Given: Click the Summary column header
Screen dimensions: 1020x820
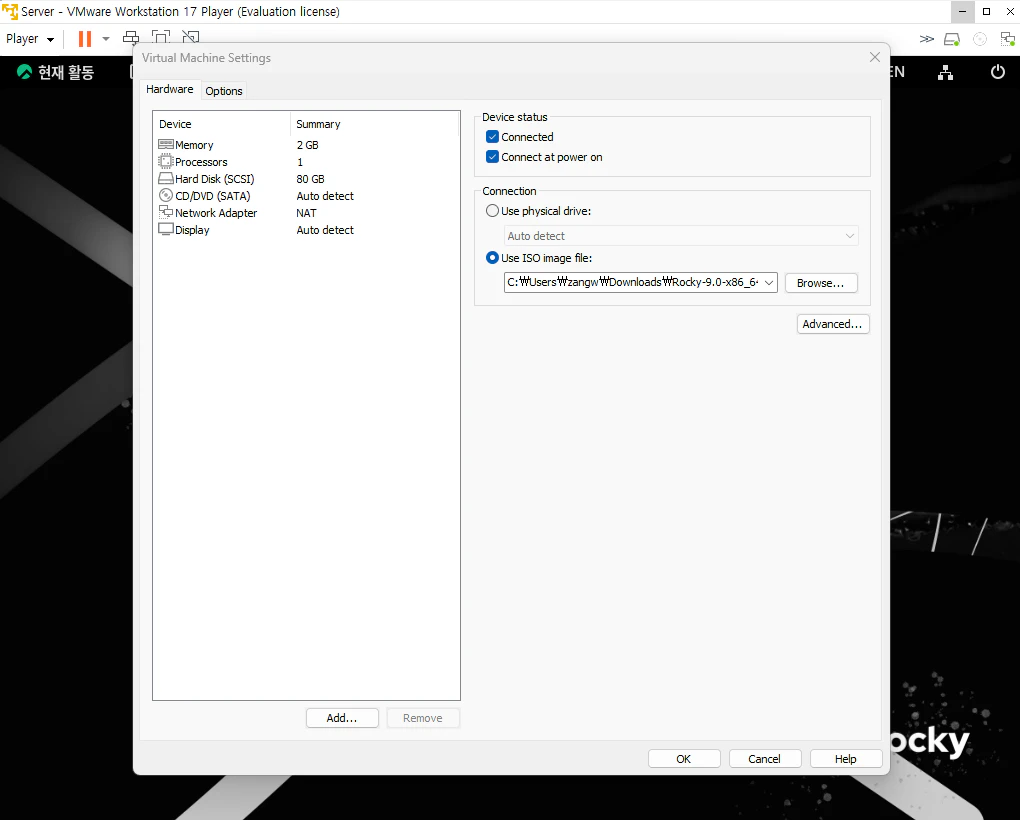Looking at the screenshot, I should point(375,124).
